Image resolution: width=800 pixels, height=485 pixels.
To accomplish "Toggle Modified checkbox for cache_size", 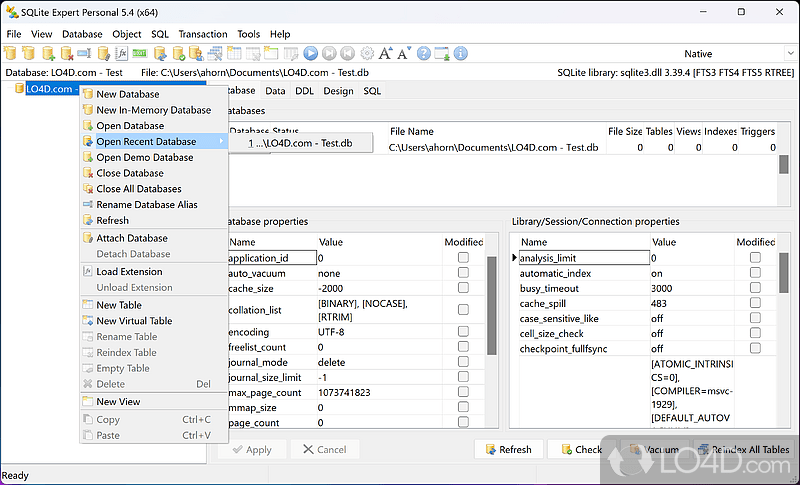I will [463, 288].
